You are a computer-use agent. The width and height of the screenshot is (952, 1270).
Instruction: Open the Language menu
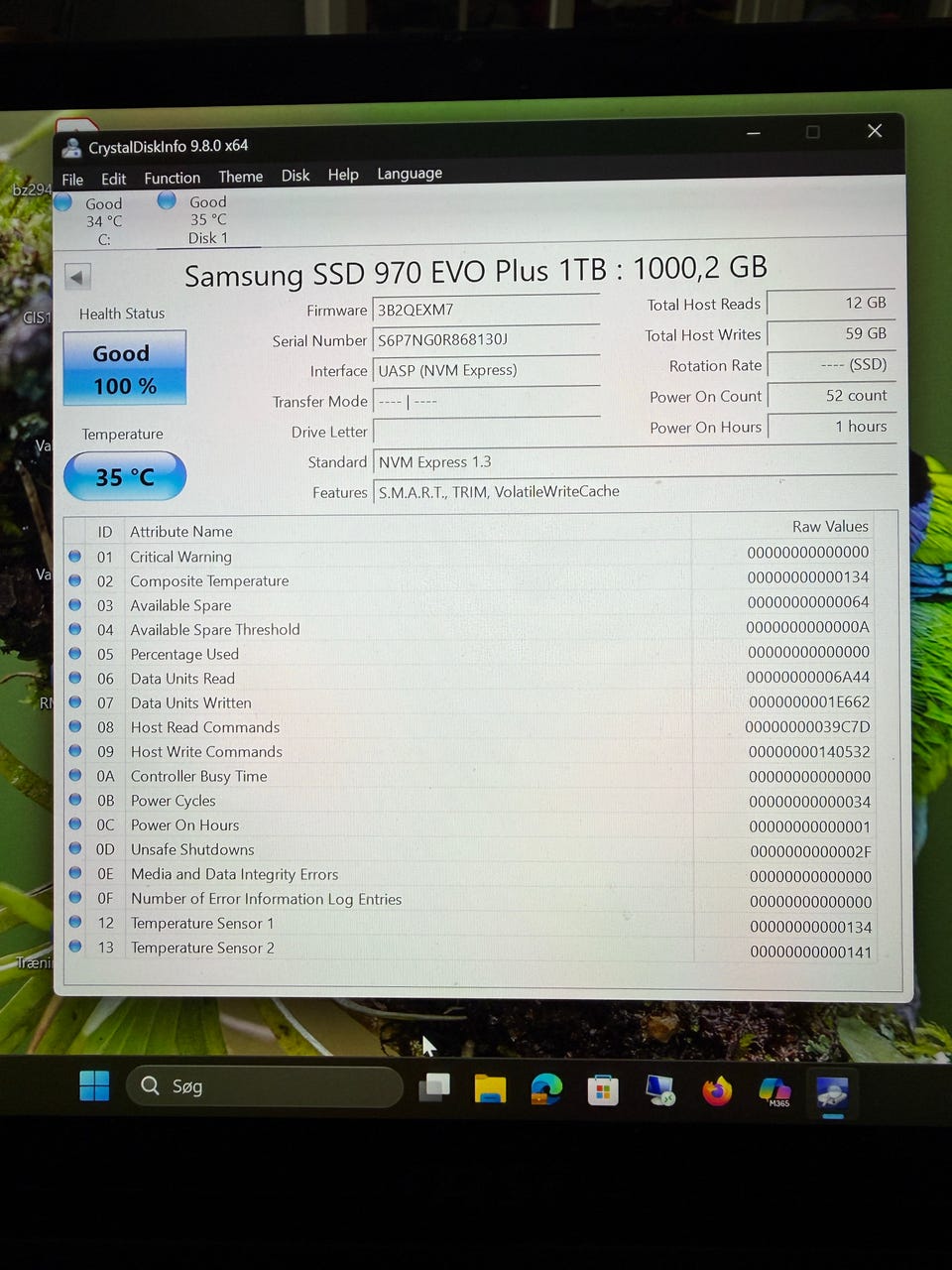(410, 174)
